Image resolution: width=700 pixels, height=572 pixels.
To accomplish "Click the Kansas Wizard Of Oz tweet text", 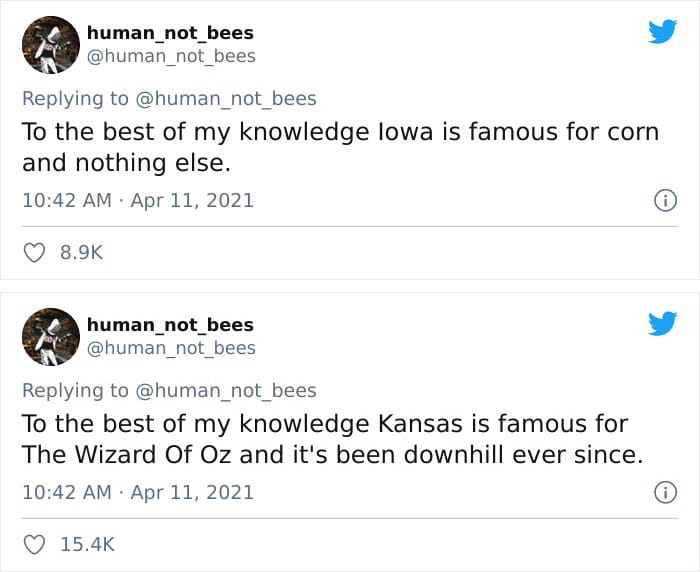I will coord(332,439).
